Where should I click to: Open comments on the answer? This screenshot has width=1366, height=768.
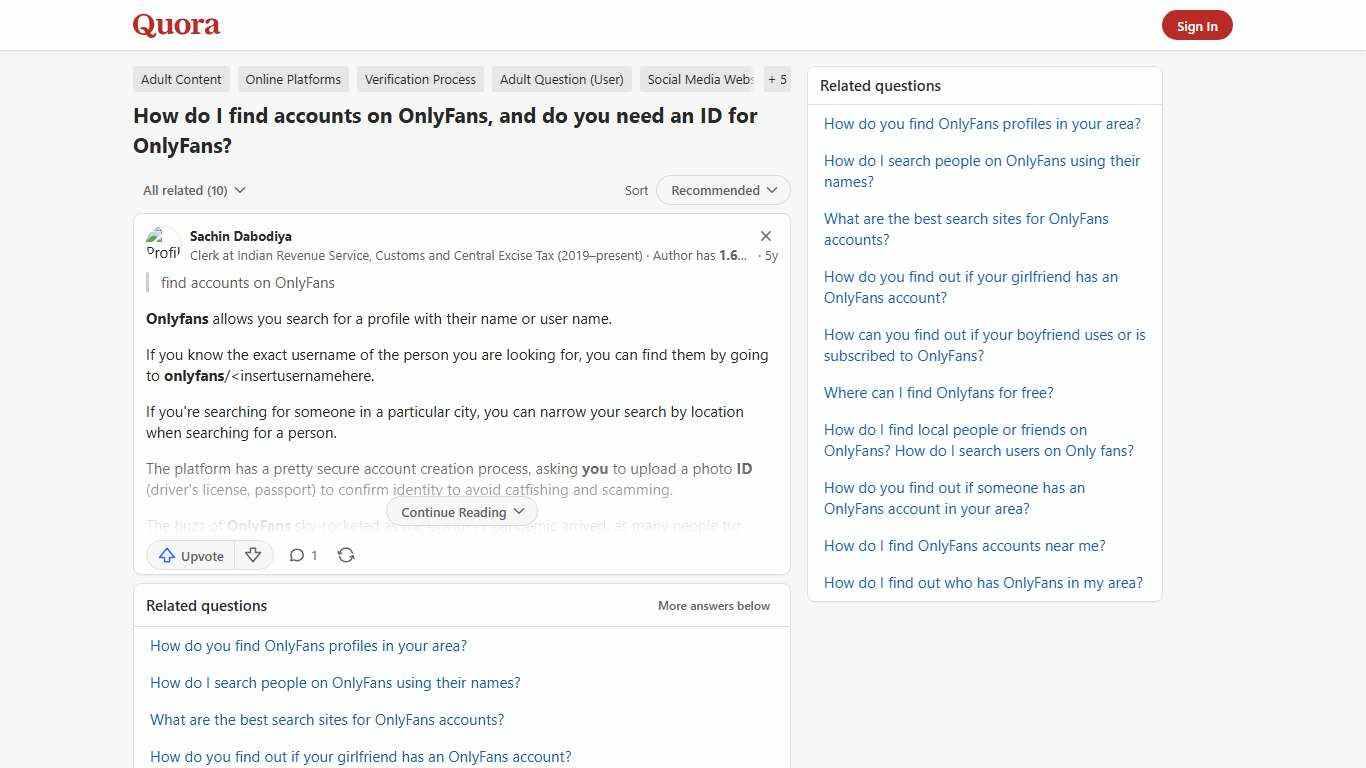tap(302, 555)
